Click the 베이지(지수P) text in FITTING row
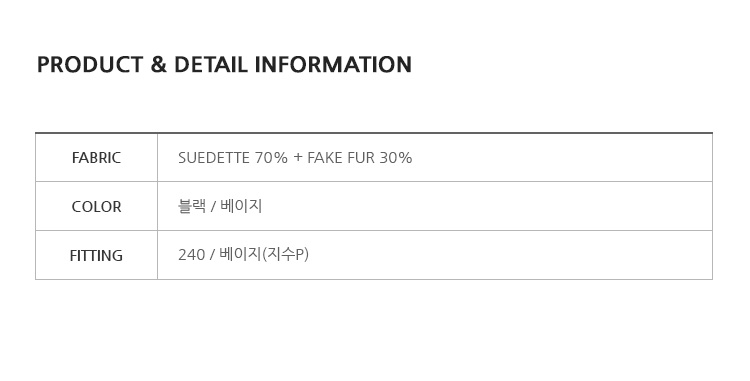750x381 pixels. [264, 254]
